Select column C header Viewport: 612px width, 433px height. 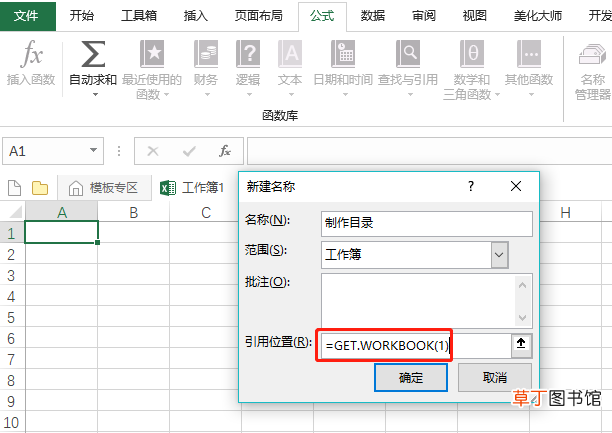[206, 212]
